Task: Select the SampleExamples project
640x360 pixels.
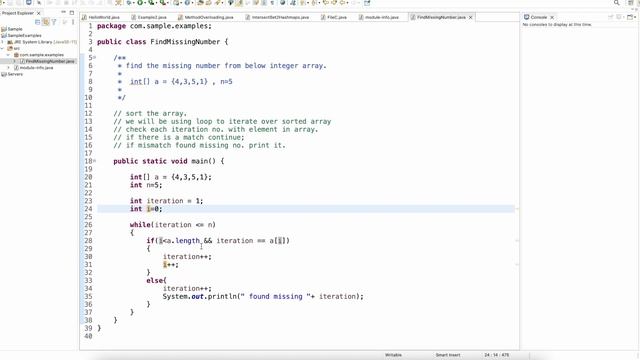Action: (21, 36)
